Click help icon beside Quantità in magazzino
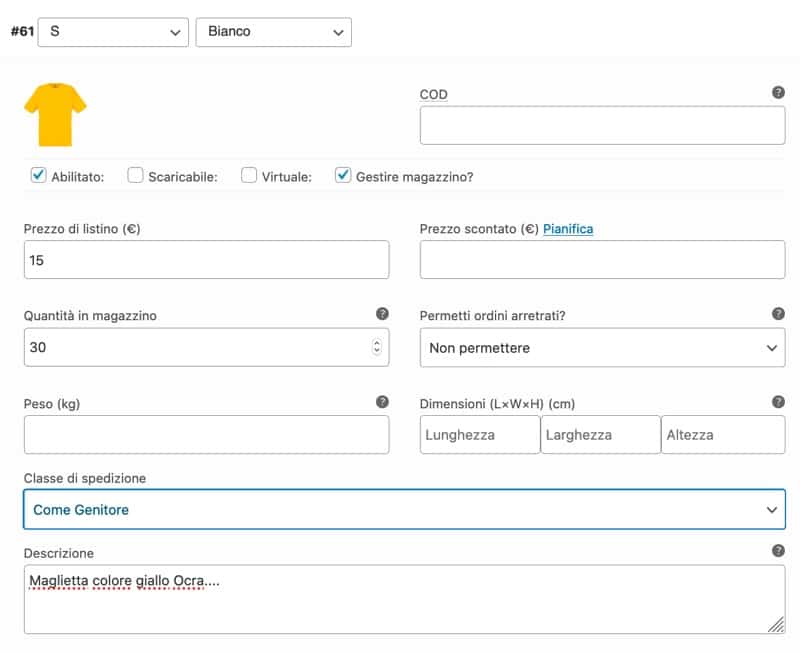The image size is (800, 653). 382,314
